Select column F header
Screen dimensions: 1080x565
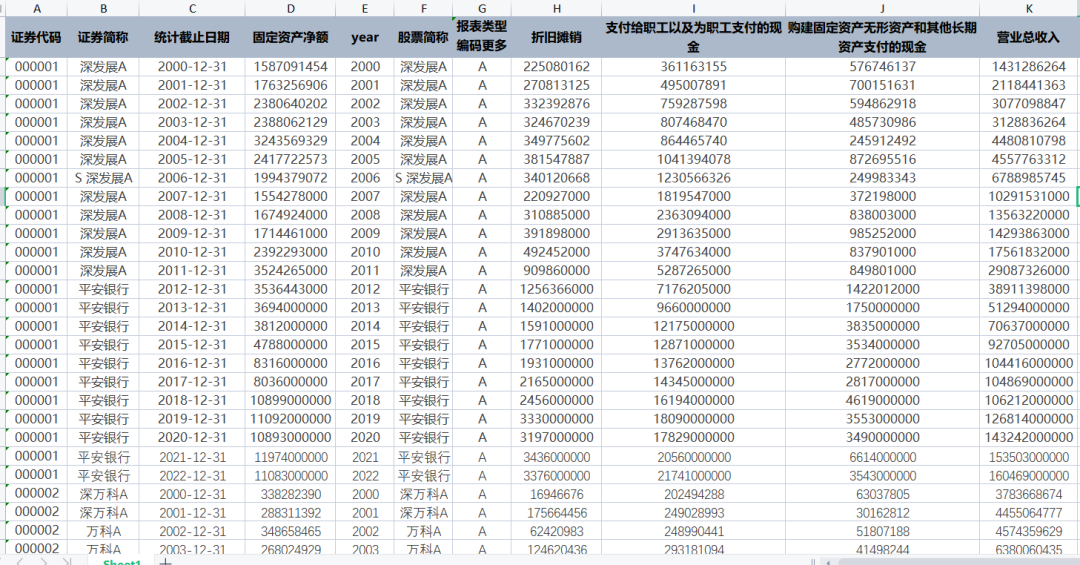click(423, 8)
